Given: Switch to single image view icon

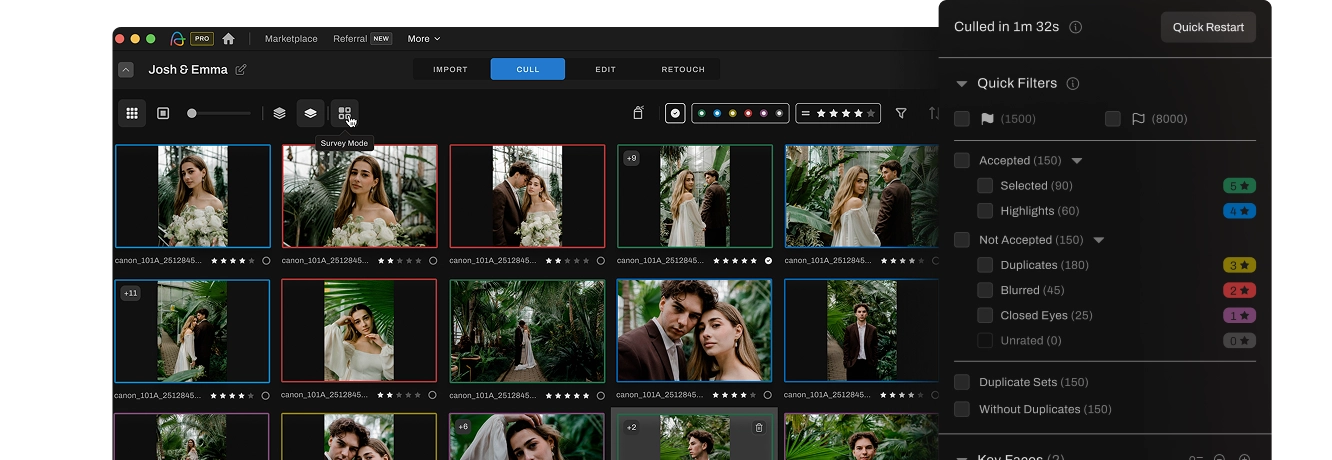Looking at the screenshot, I should 163,114.
